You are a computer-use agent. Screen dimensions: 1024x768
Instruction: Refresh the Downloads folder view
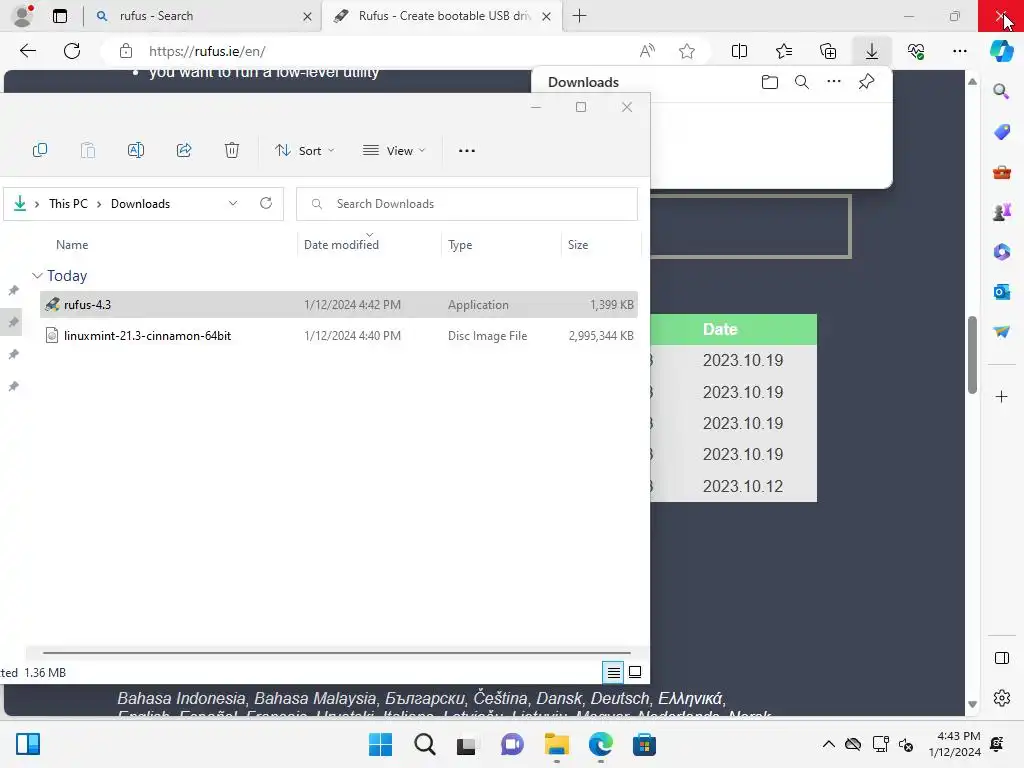pos(266,203)
